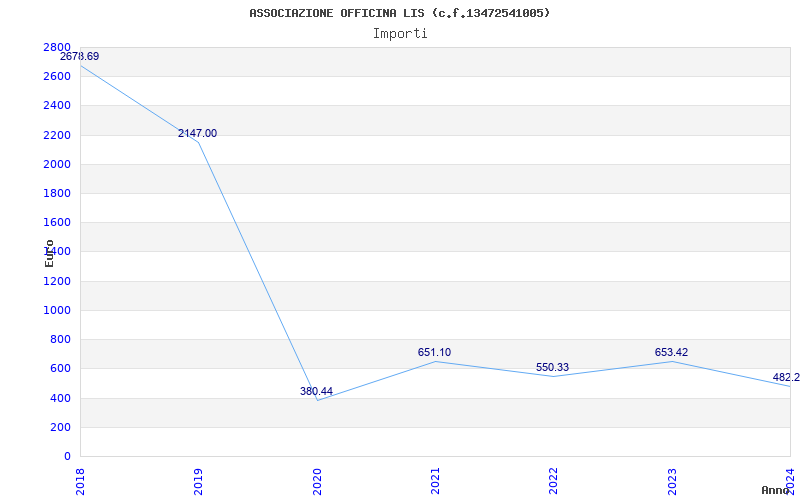Select the 2147.00 data label
800x500 pixels.
tap(197, 134)
